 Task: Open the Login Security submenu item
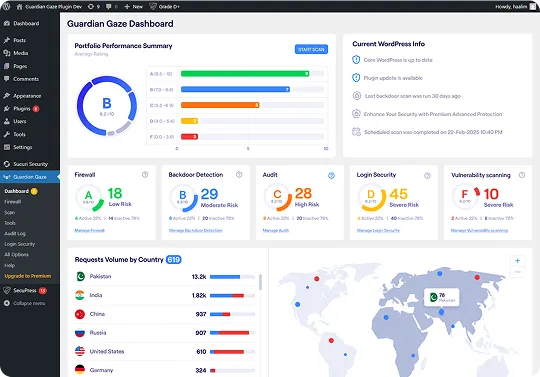(x=20, y=244)
